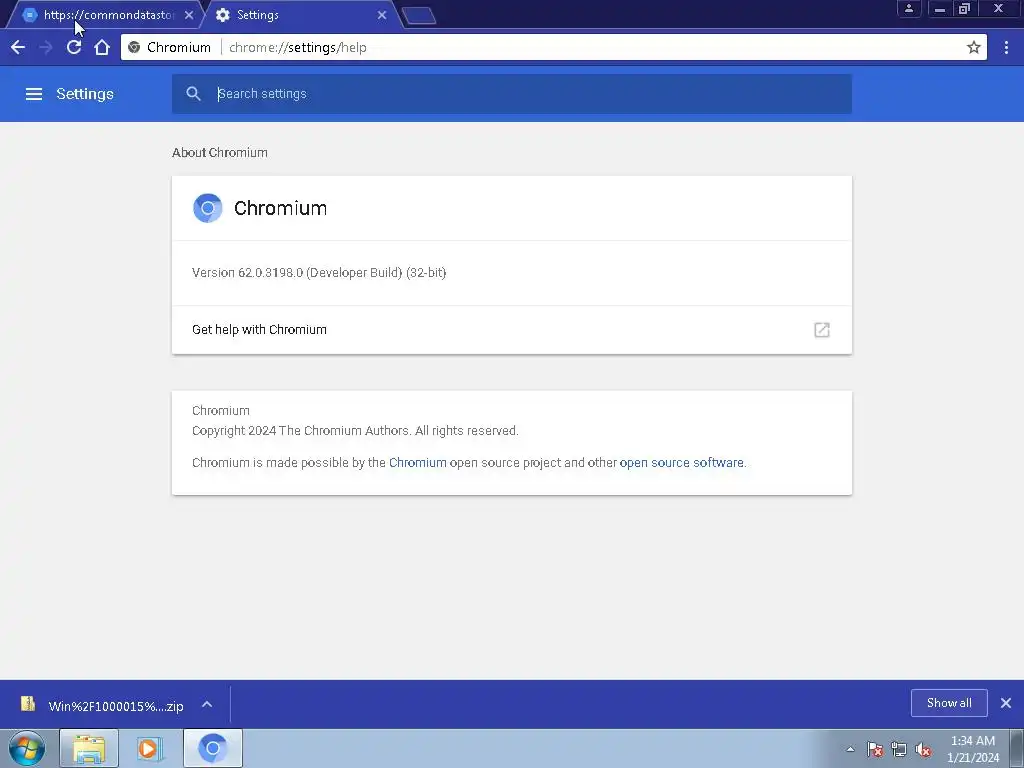Close the commondatastorage tab
Viewport: 1024px width, 768px height.
189,15
